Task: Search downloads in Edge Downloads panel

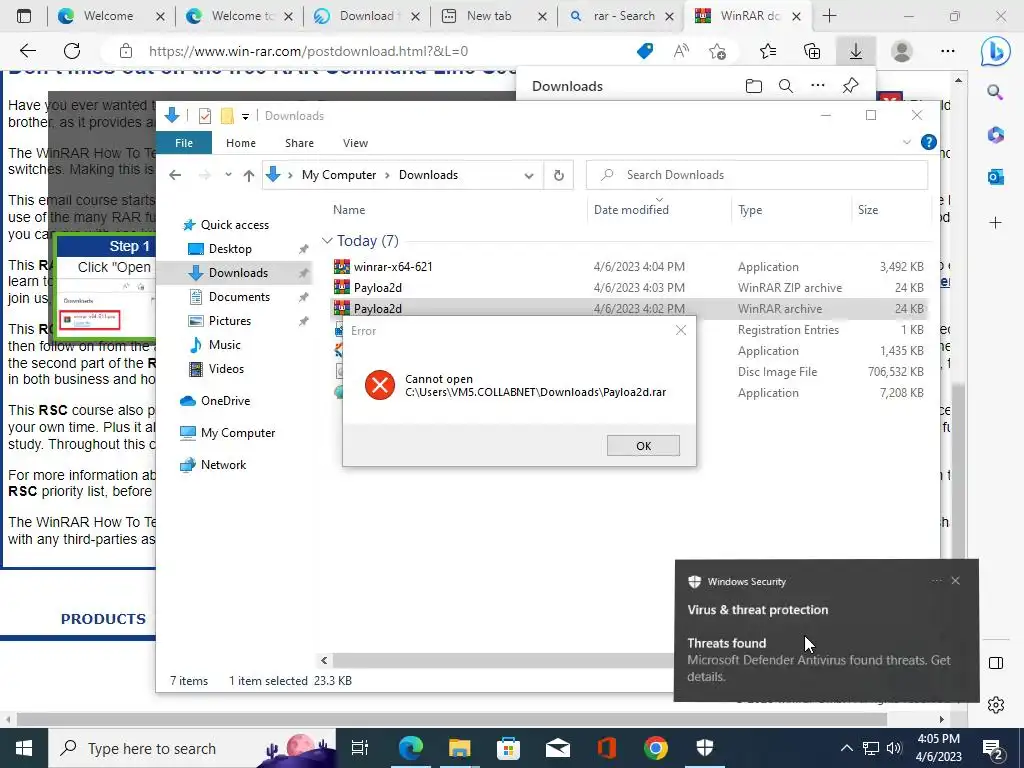Action: tap(786, 86)
